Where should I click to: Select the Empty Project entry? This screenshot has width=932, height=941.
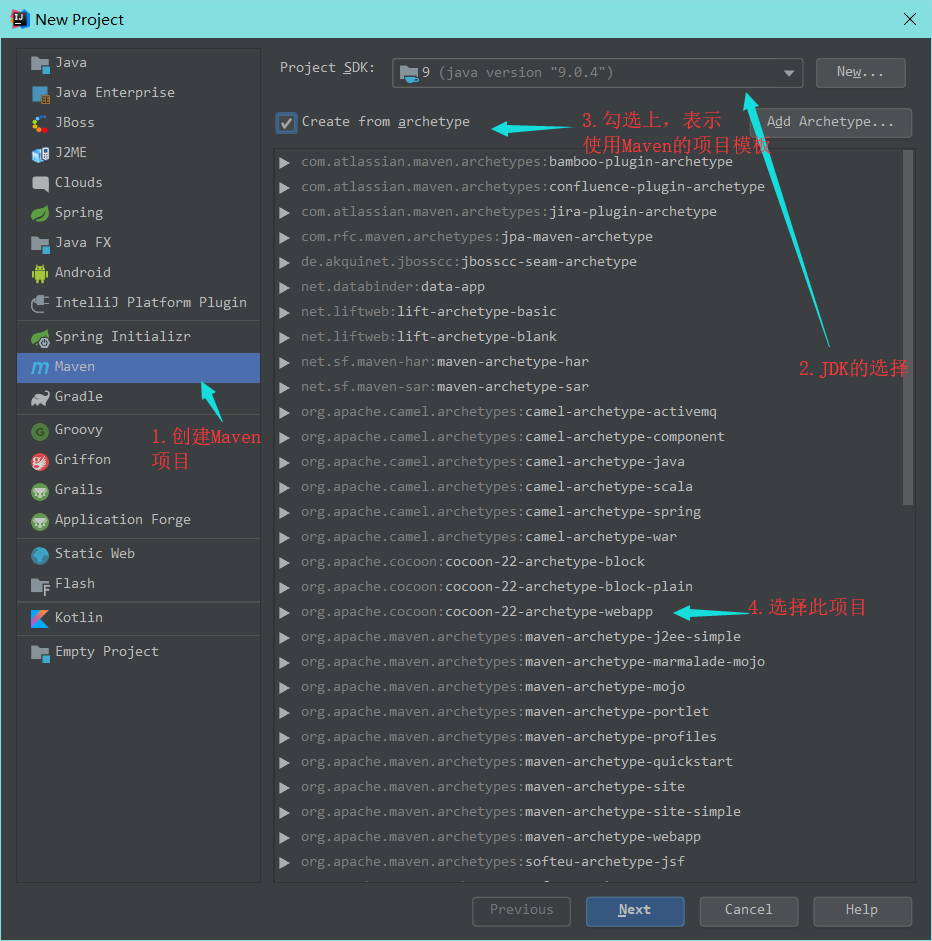[x=139, y=652]
